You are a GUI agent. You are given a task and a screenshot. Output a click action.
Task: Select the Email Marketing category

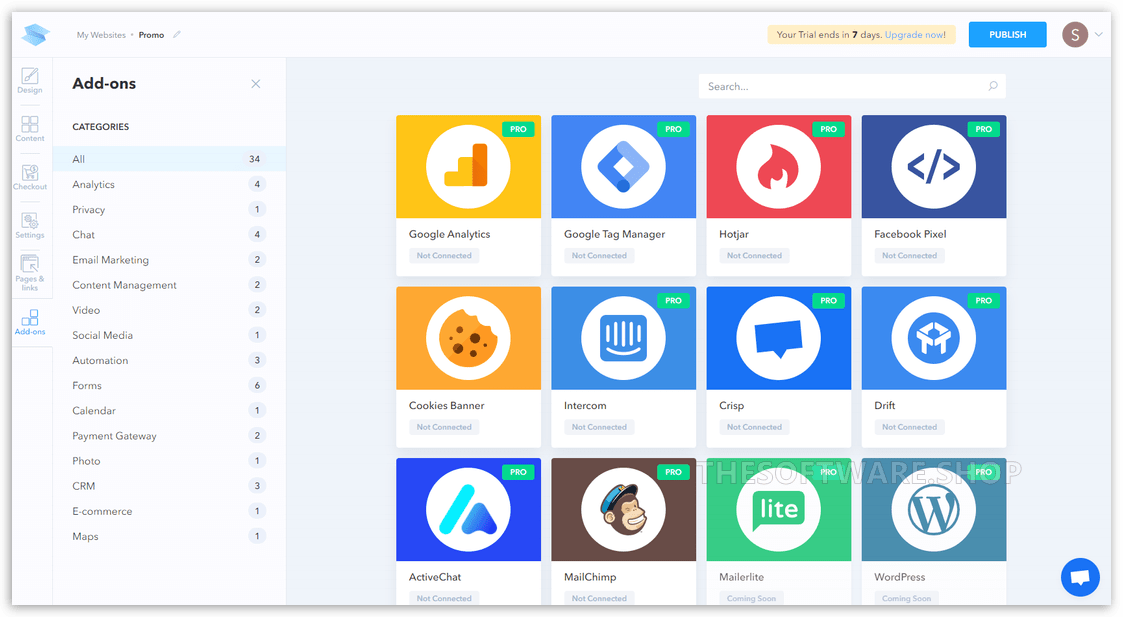pos(169,259)
